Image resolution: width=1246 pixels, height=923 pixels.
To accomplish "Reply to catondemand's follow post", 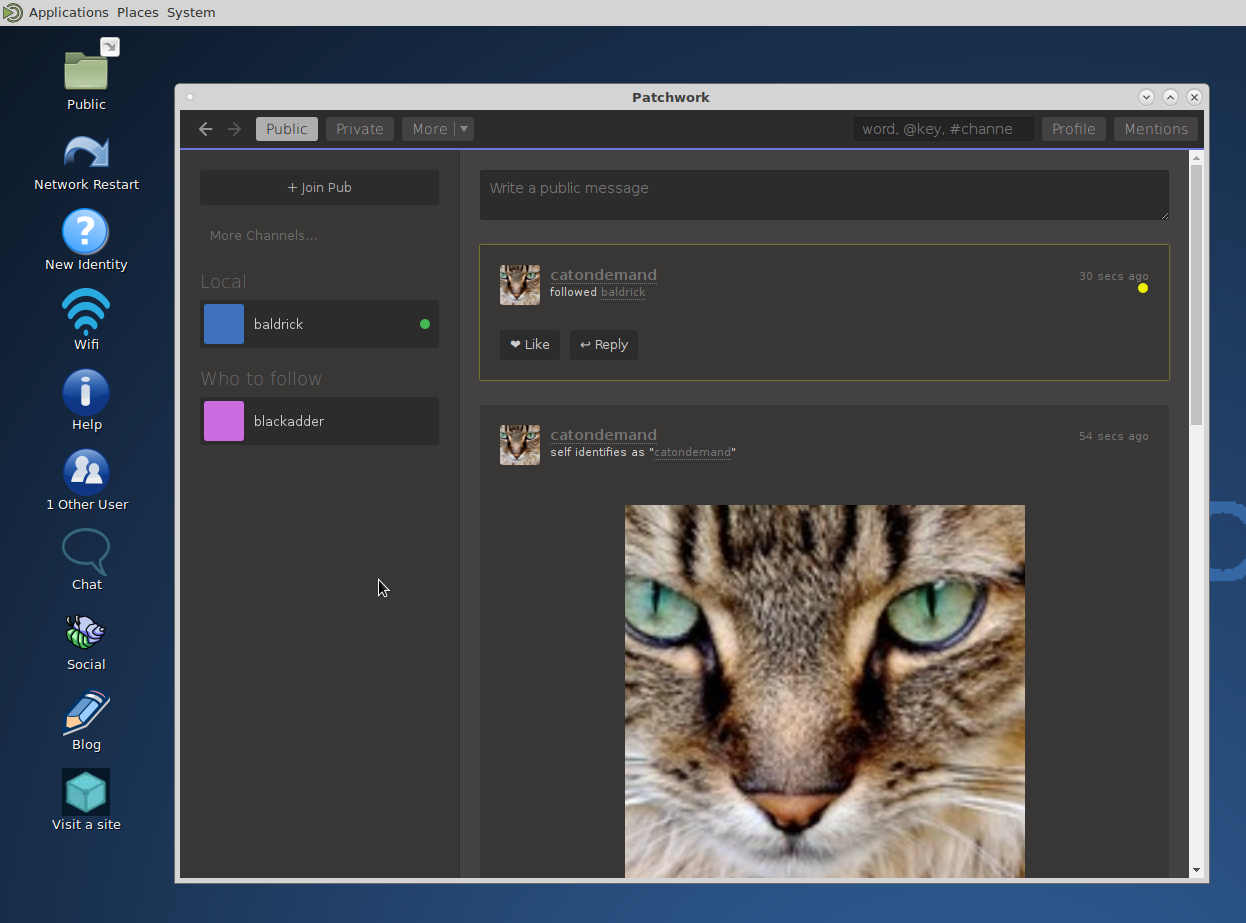I will pos(604,344).
